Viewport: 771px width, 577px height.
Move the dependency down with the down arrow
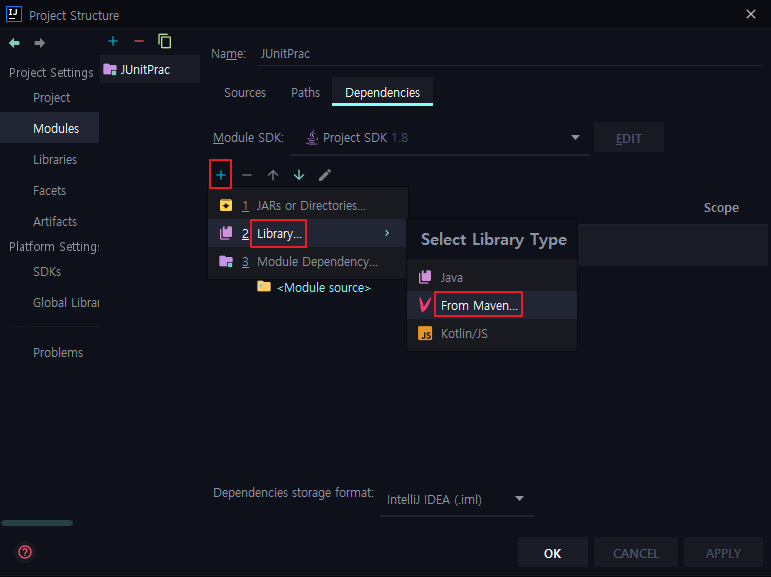click(x=299, y=175)
